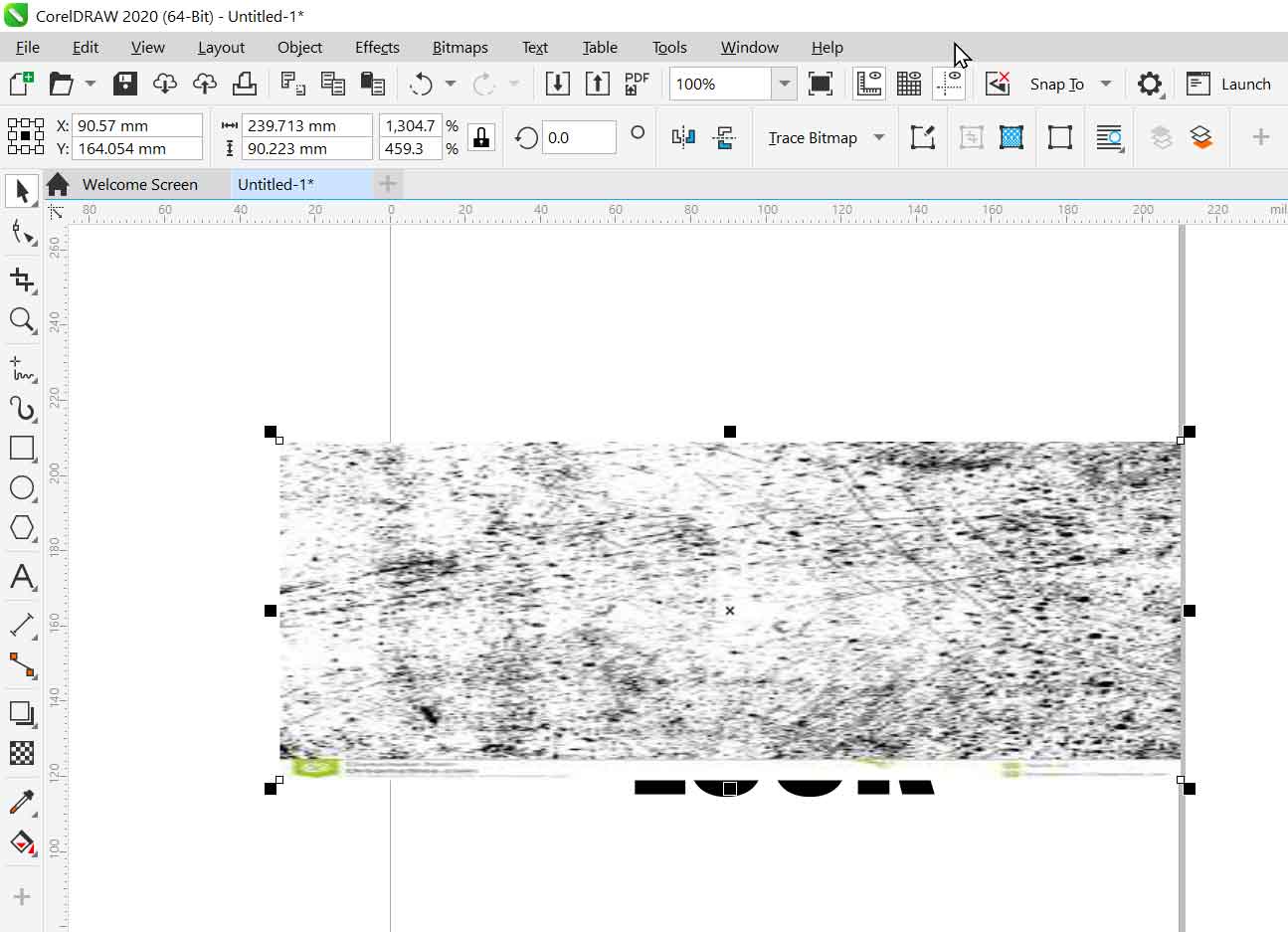Toggle Show Grid button
Screen dimensions: 1288x932
909,84
